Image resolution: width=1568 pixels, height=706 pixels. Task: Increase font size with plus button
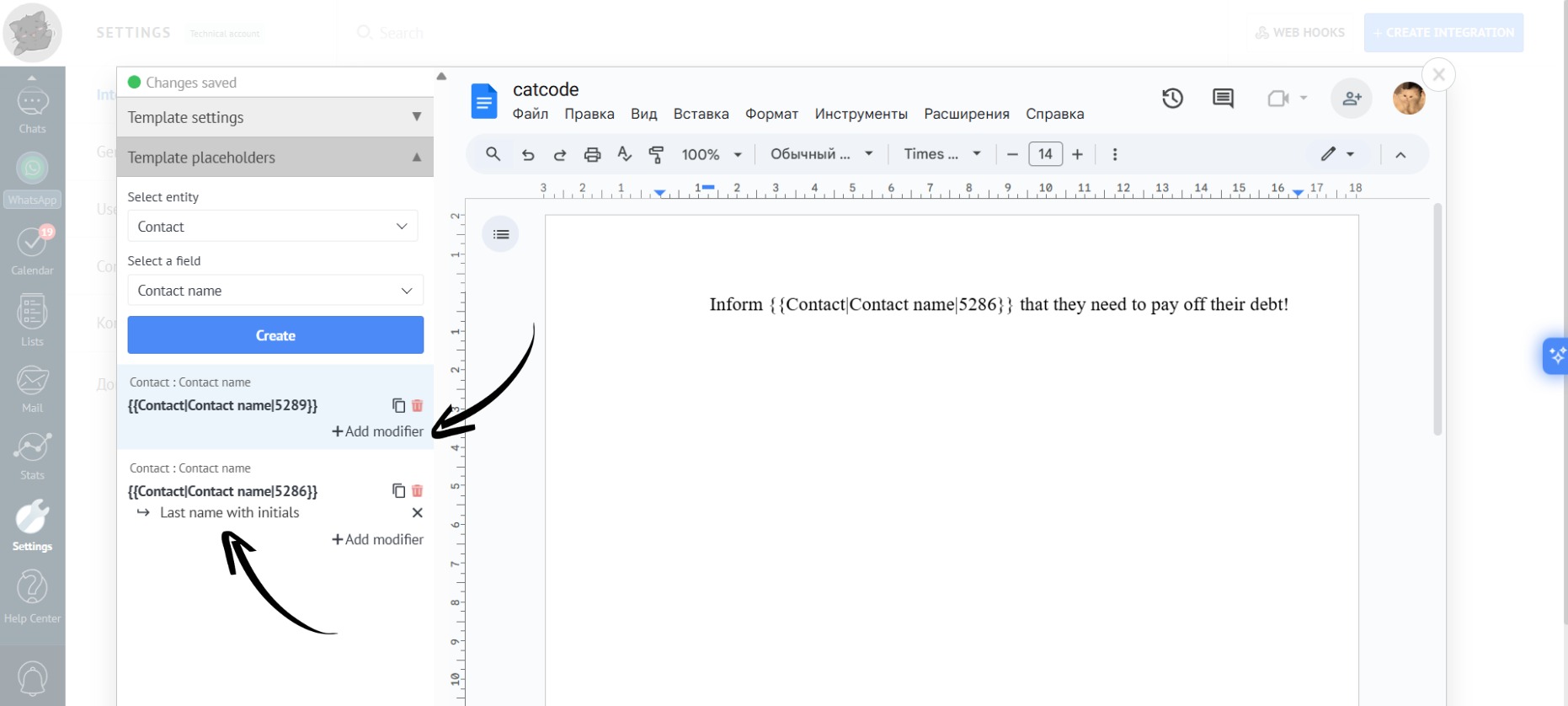point(1077,154)
